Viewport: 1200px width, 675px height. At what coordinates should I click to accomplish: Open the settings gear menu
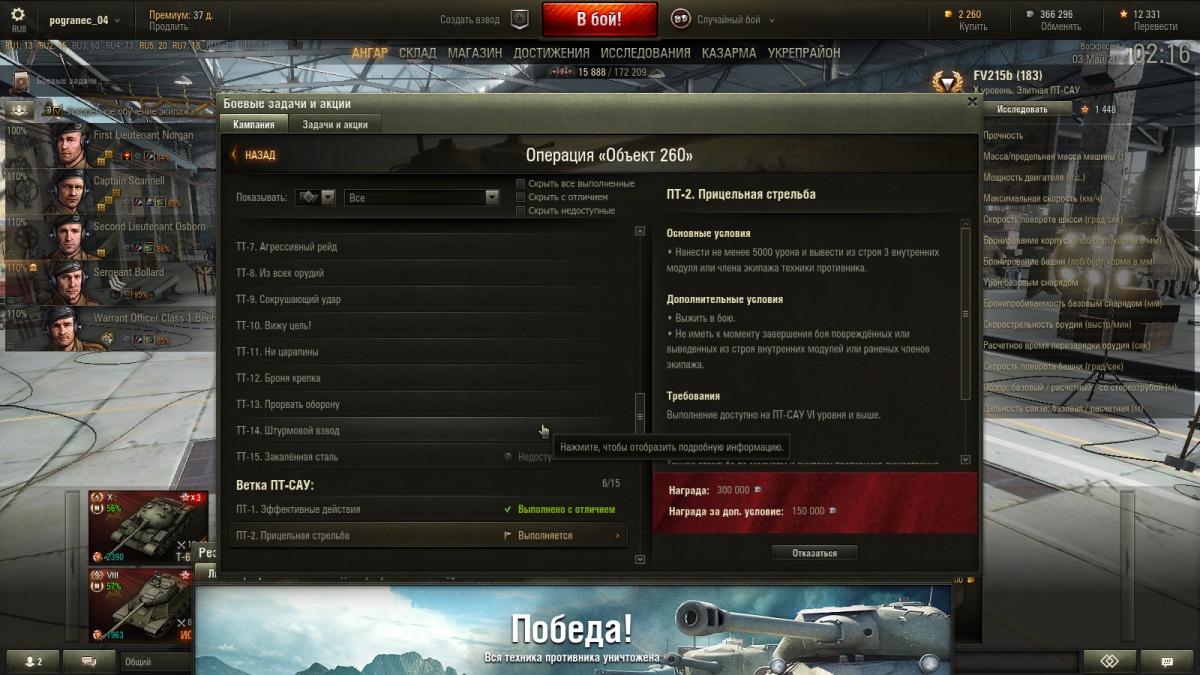[x=18, y=14]
